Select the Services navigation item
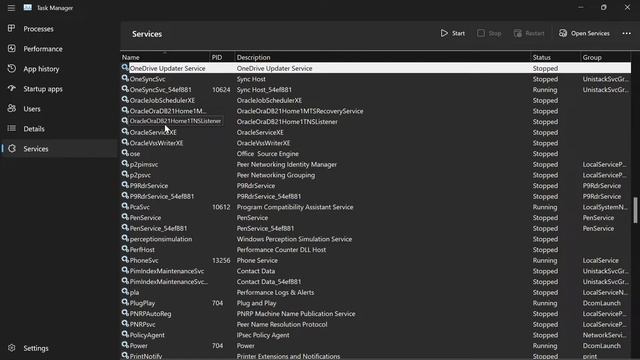 pyautogui.click(x=59, y=149)
